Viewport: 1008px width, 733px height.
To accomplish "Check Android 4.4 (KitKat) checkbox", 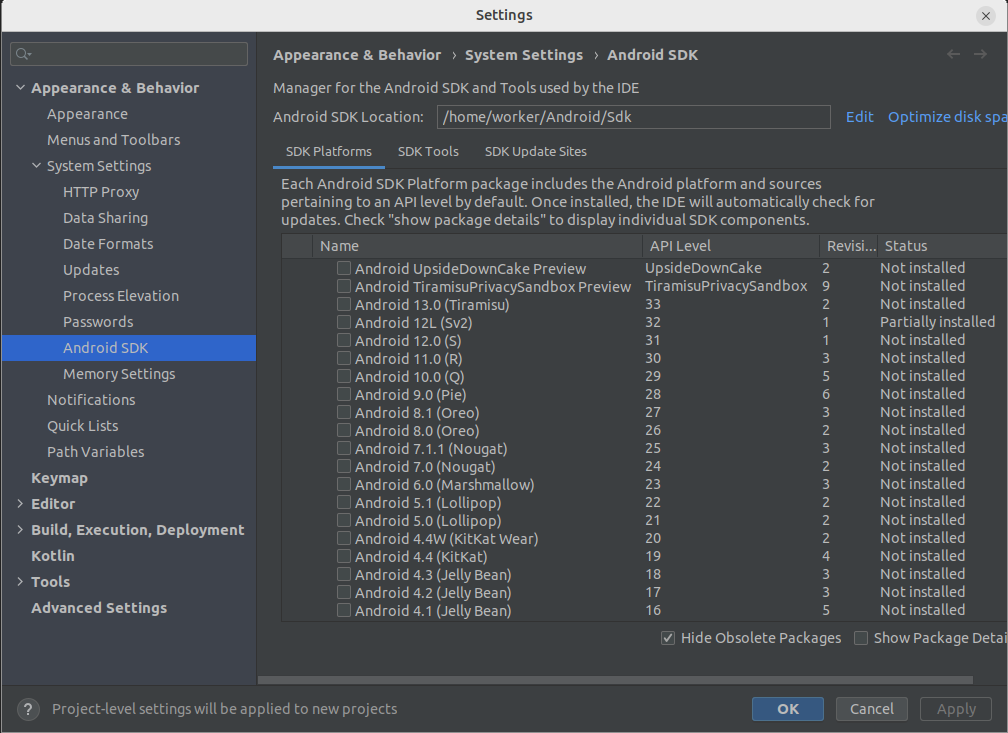I will point(344,556).
